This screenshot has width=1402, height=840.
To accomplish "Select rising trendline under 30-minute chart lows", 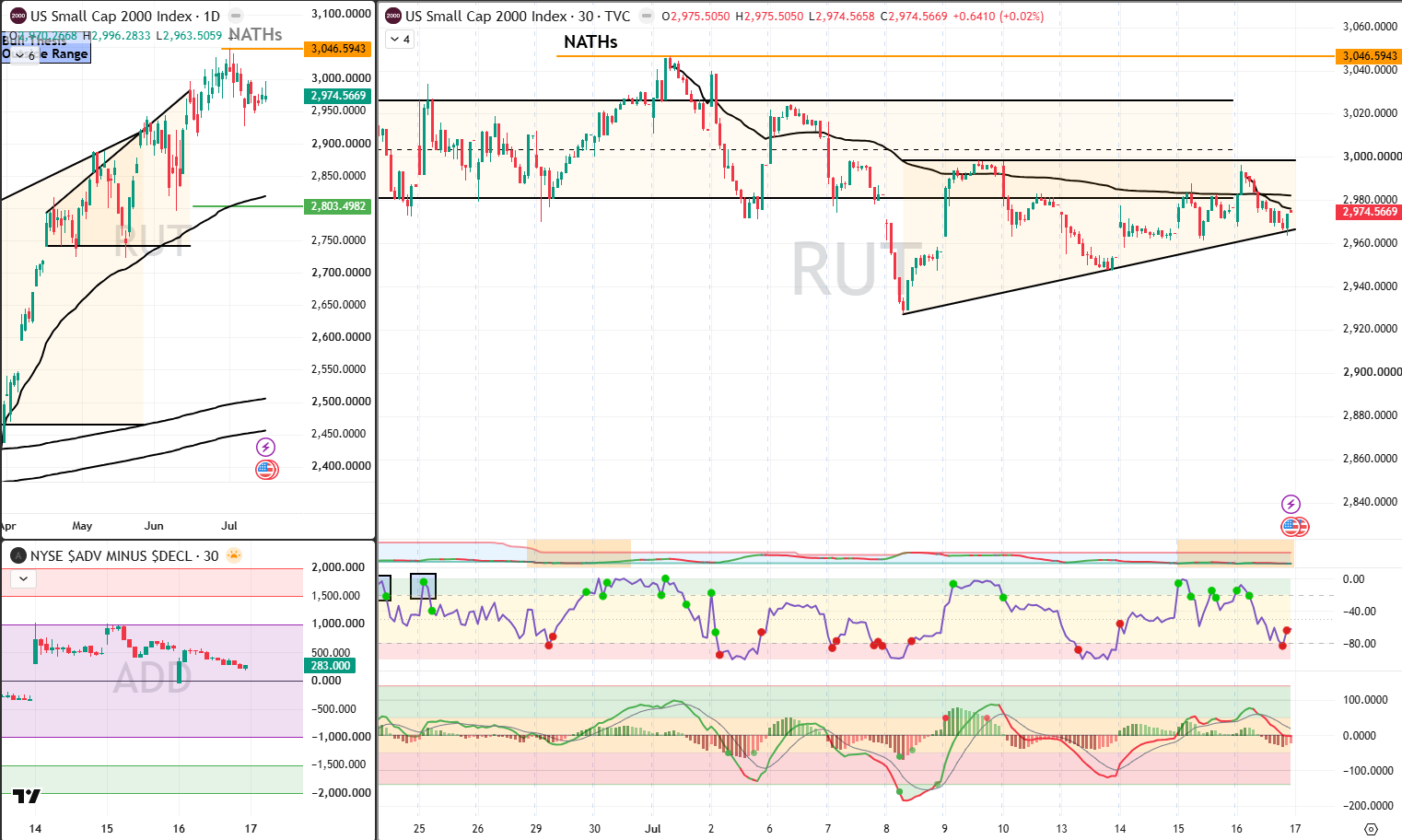I will click(x=1099, y=272).
